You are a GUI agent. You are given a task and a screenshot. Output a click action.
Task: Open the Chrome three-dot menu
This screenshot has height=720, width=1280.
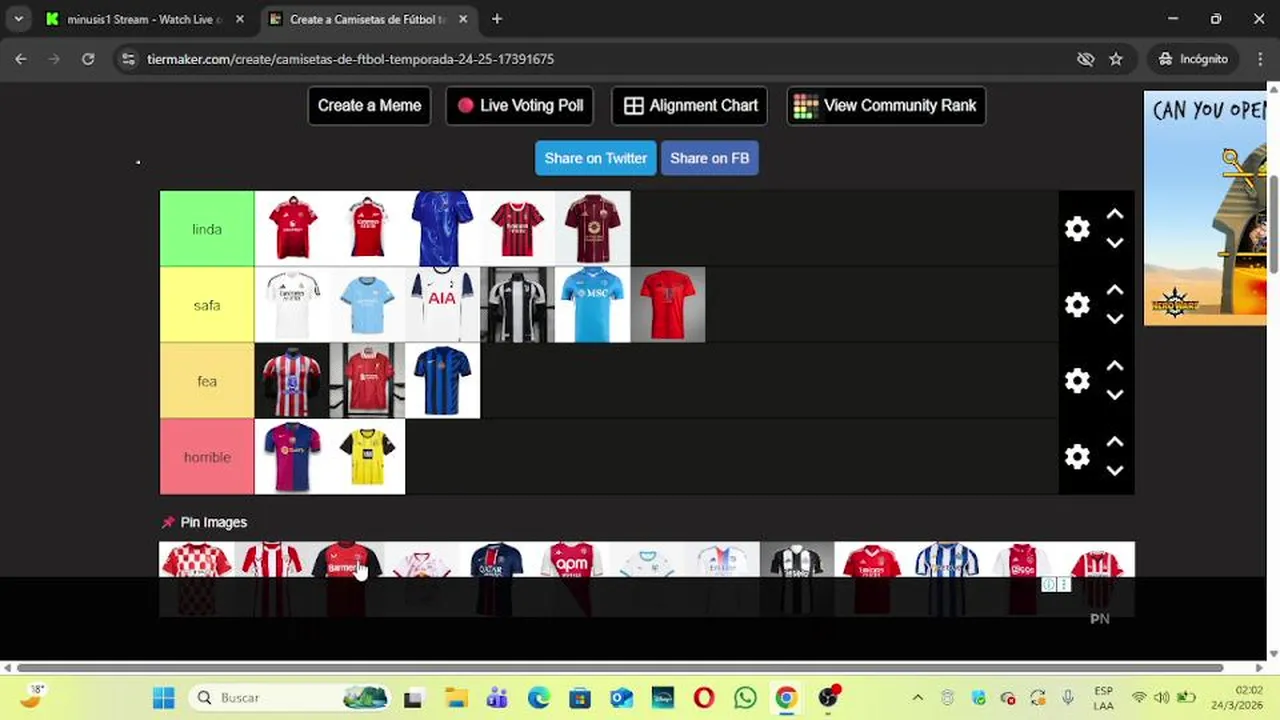(x=1260, y=59)
